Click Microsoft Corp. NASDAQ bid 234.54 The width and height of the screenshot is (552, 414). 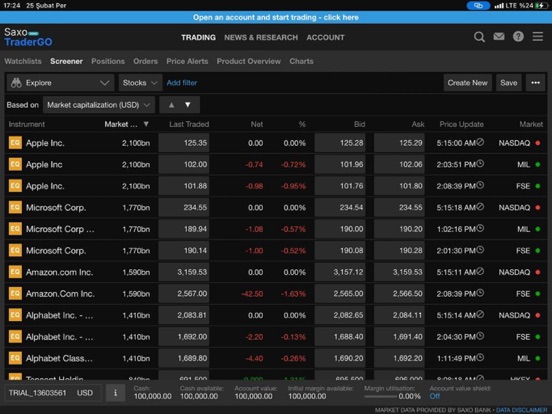click(340, 207)
